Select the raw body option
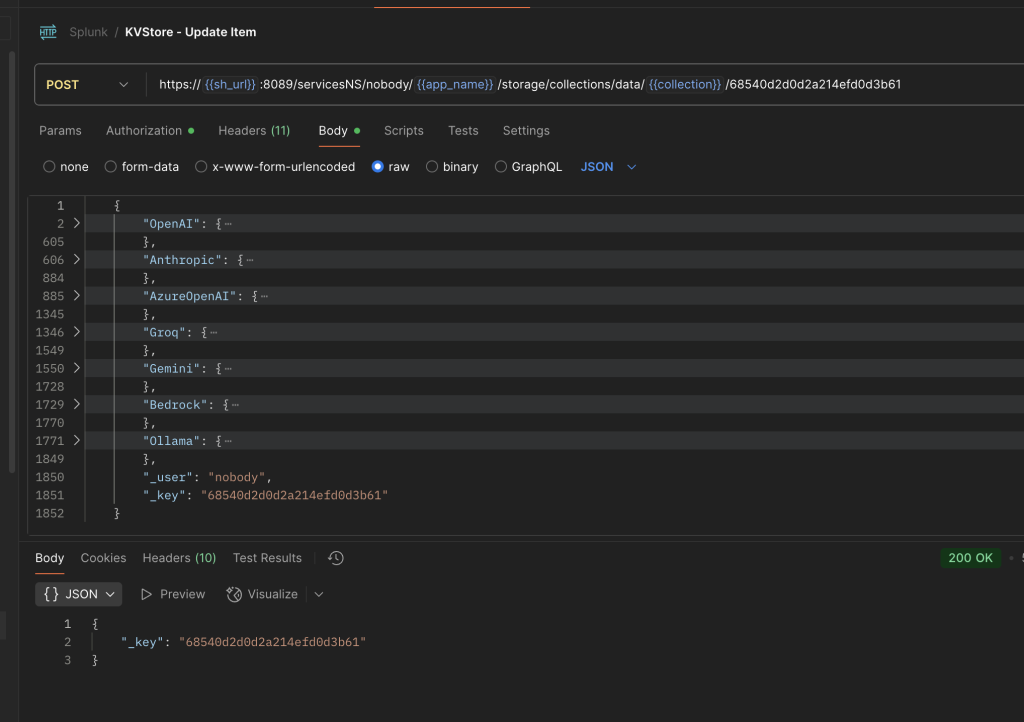 pyautogui.click(x=377, y=167)
